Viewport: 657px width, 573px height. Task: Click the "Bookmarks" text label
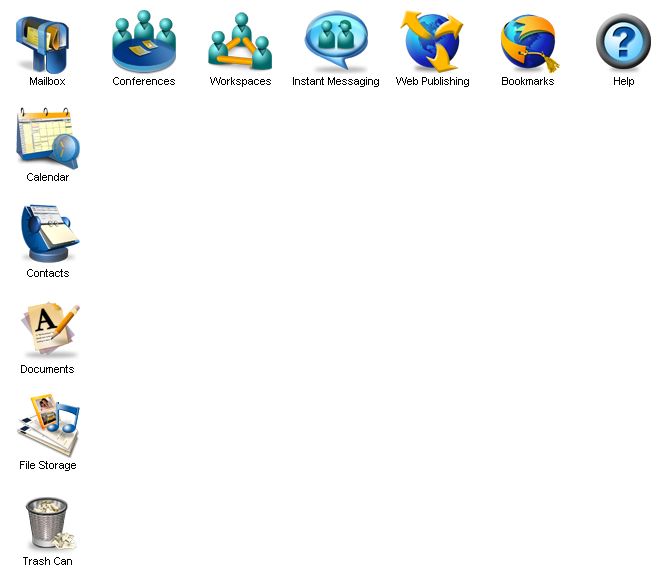coord(528,81)
